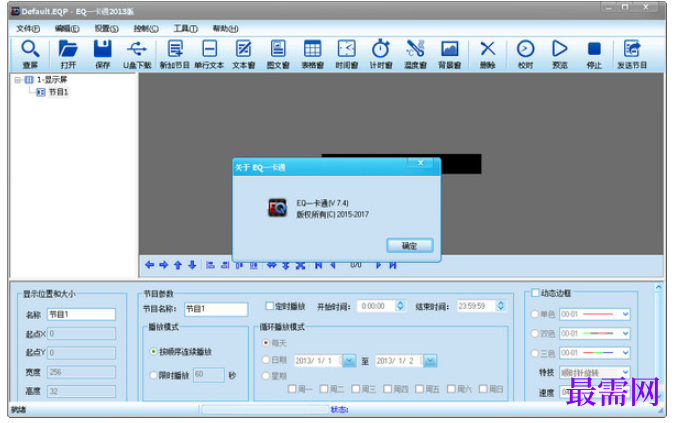
Task: Click the 校时 time sync icon
Action: coord(525,49)
